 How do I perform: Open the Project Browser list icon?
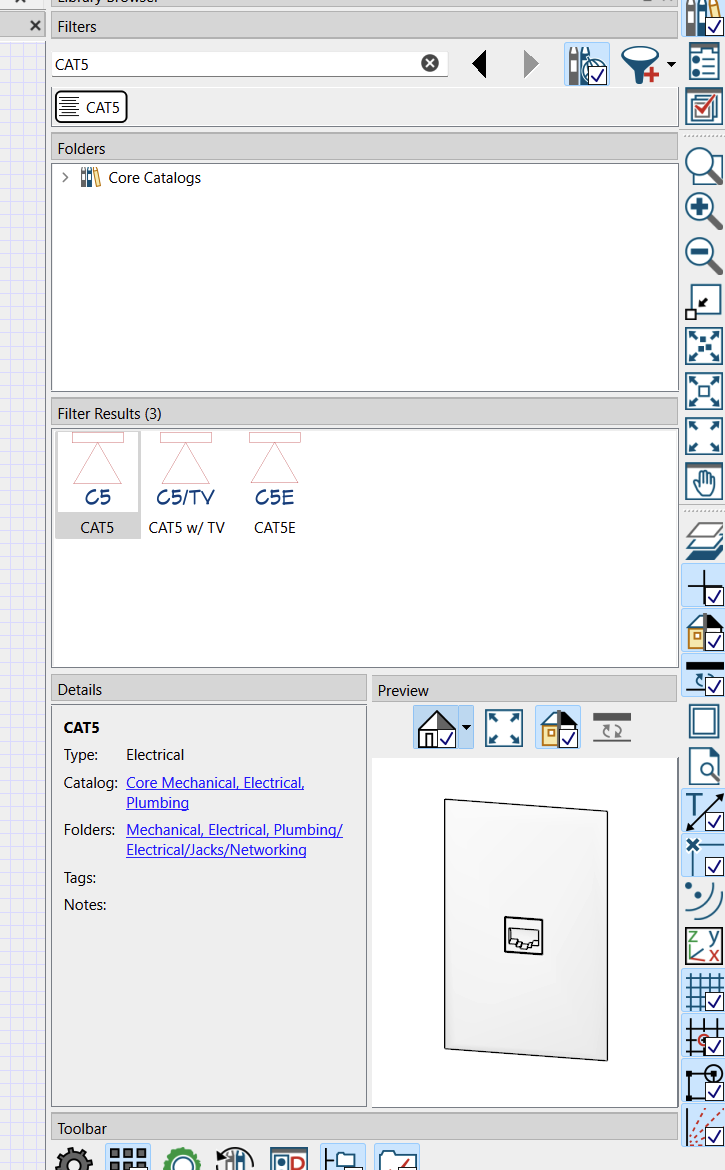[x=704, y=61]
